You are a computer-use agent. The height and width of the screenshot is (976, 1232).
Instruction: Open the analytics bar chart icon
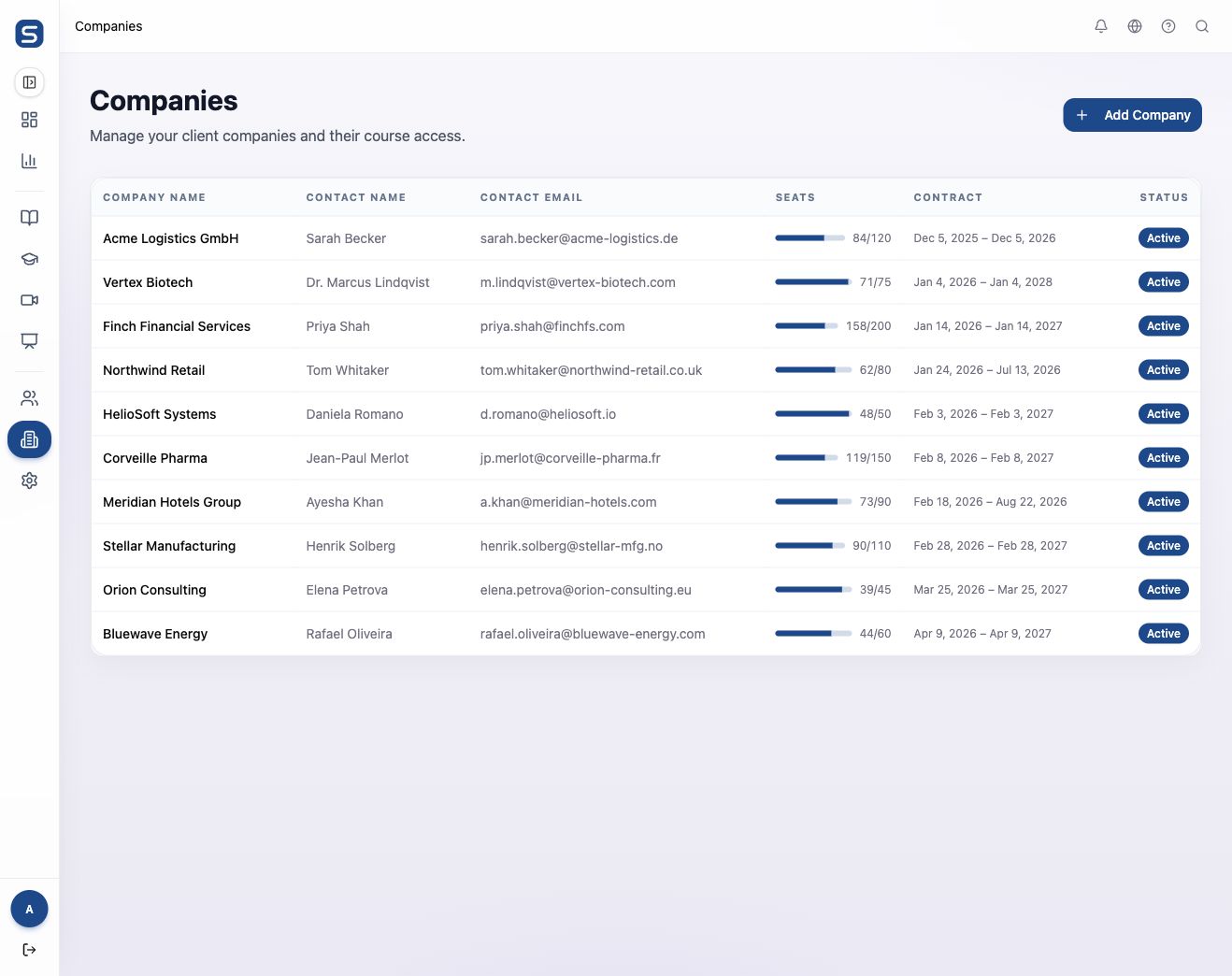click(30, 161)
